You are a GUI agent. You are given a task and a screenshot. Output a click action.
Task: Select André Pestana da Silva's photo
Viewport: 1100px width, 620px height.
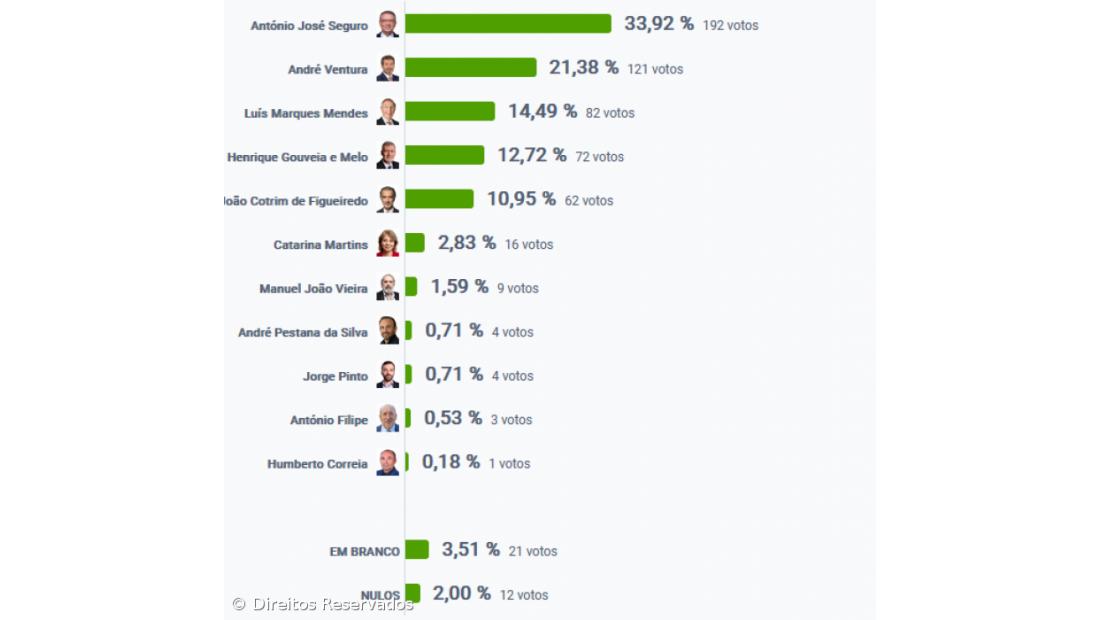point(387,331)
